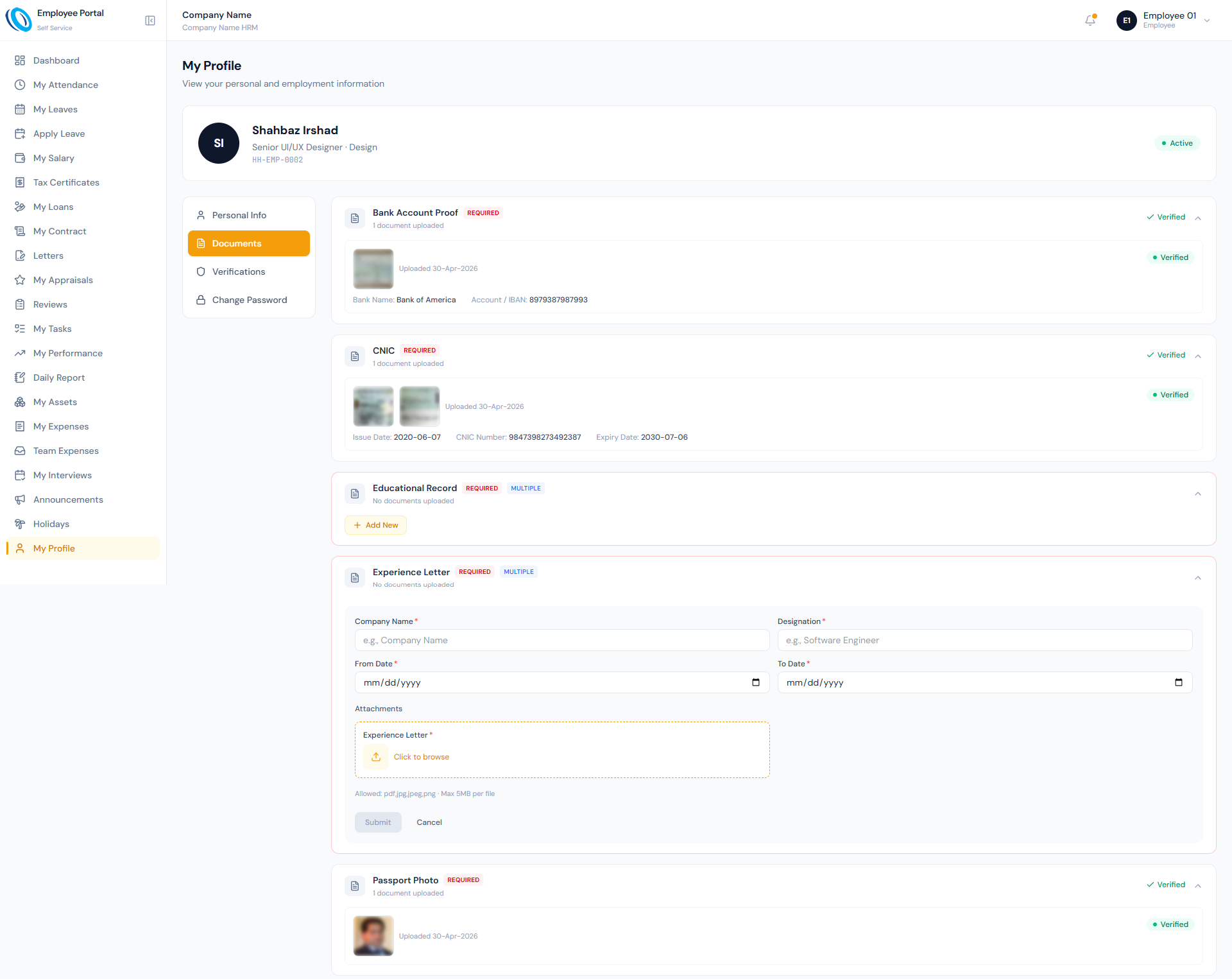Open notifications via the bell icon

pos(1090,21)
